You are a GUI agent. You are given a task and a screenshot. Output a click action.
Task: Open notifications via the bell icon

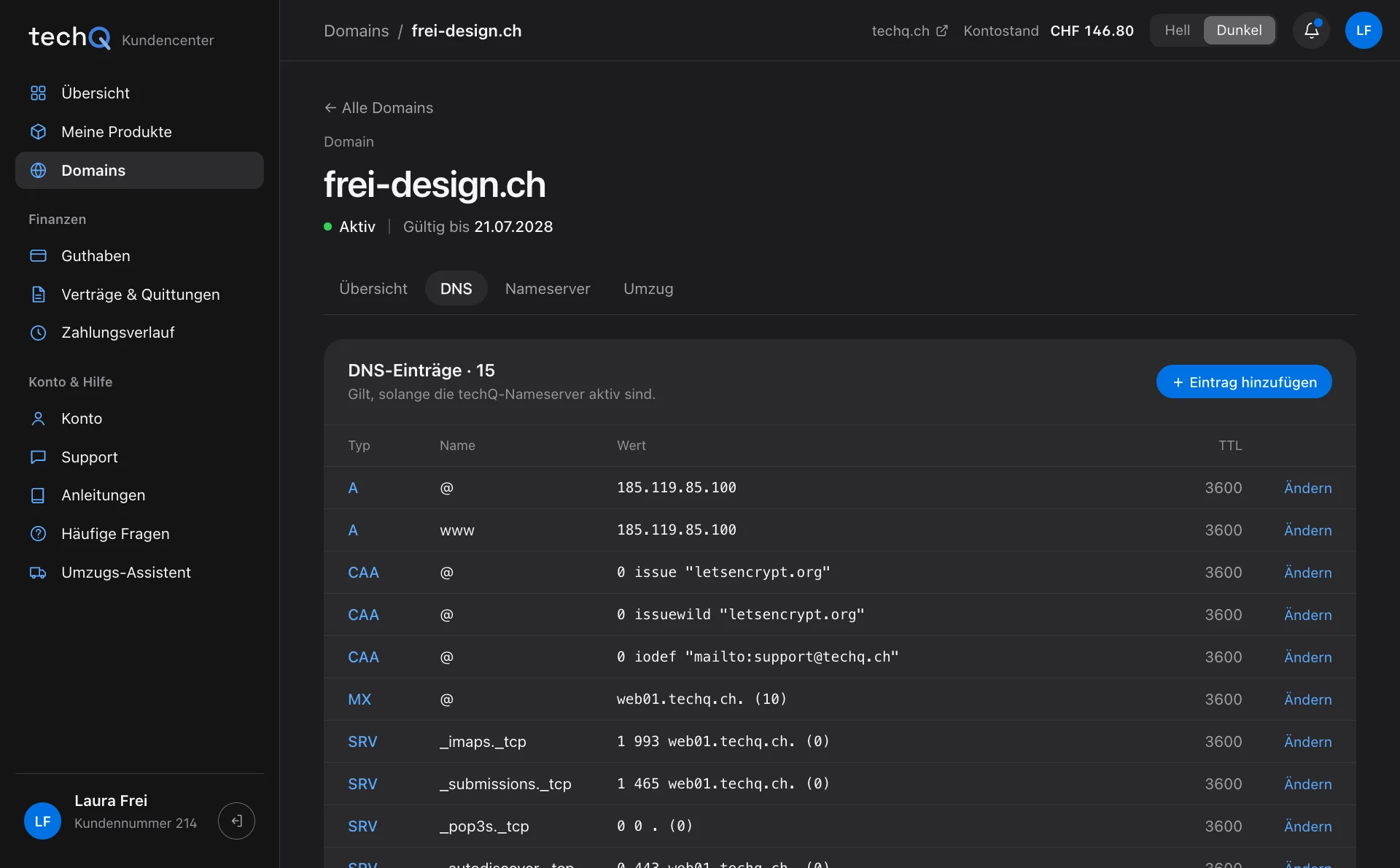click(1311, 31)
